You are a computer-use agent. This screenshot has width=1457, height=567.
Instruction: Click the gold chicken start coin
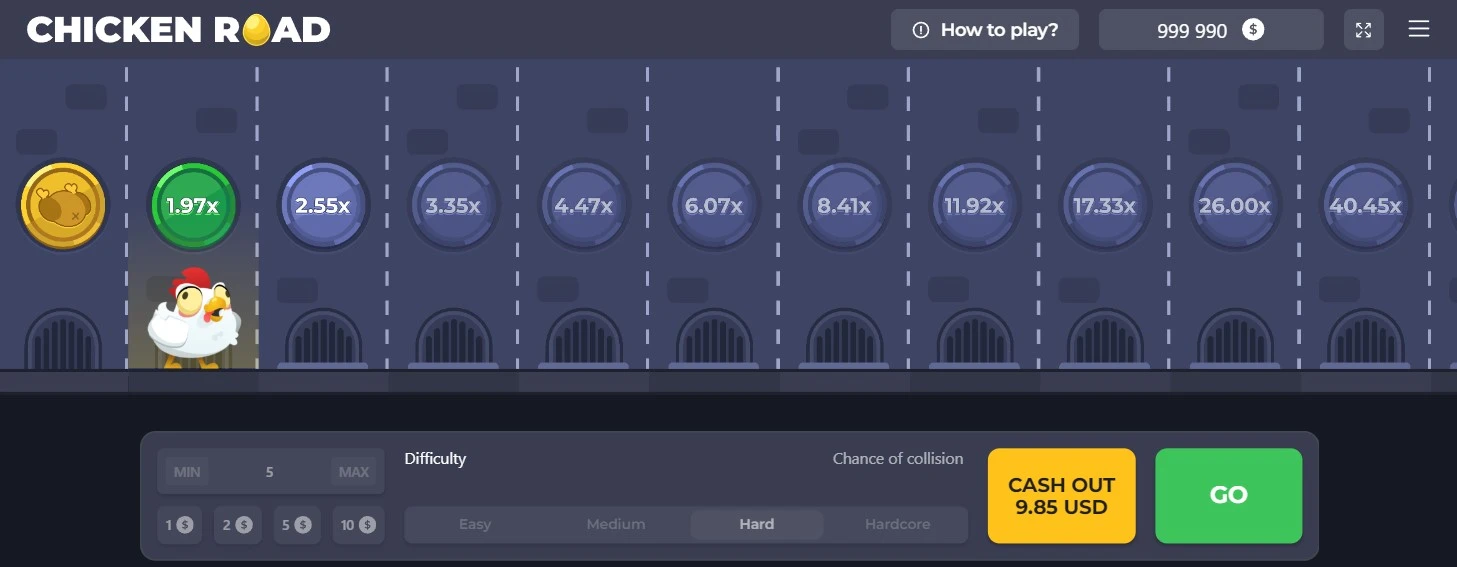[x=63, y=206]
